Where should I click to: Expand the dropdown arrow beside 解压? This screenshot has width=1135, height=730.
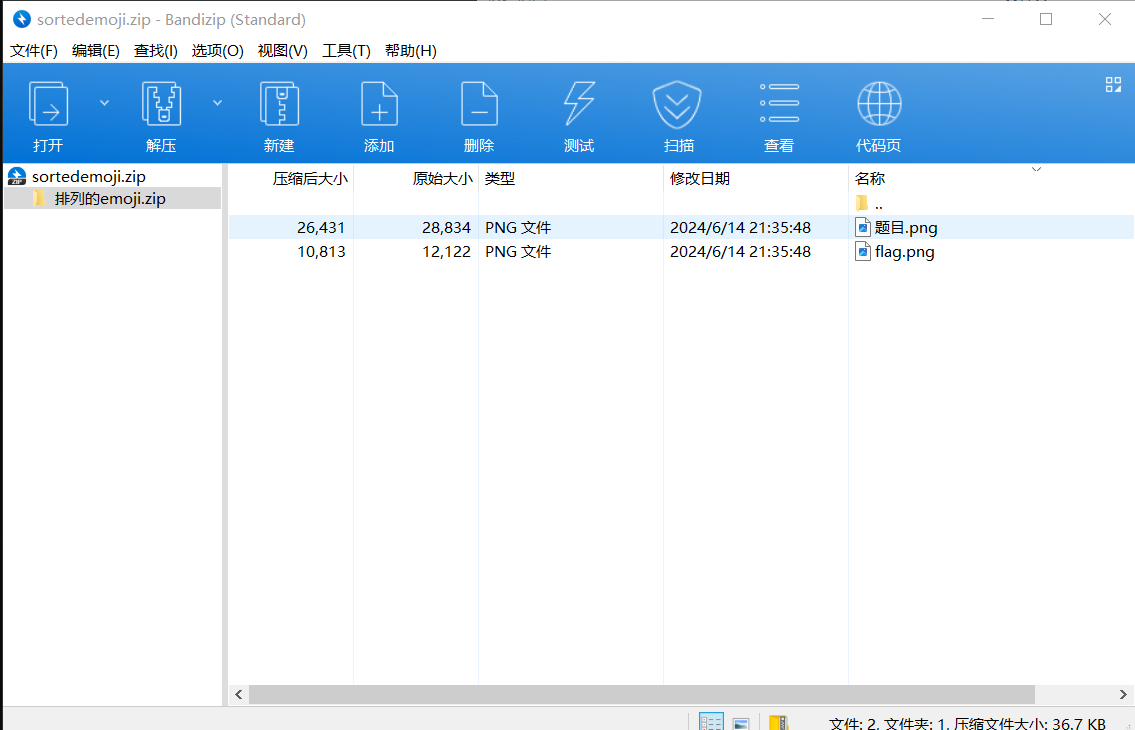click(x=217, y=103)
